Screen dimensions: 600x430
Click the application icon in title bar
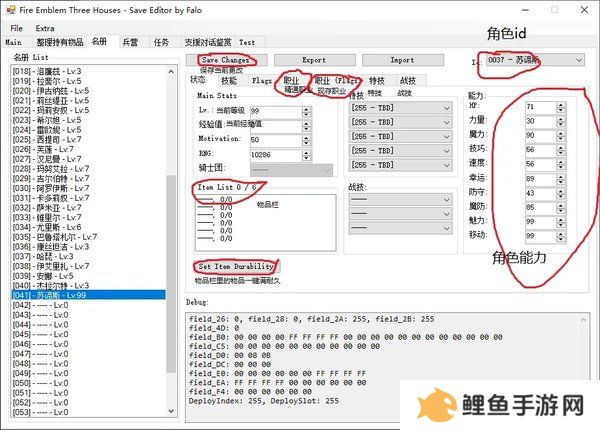click(11, 10)
